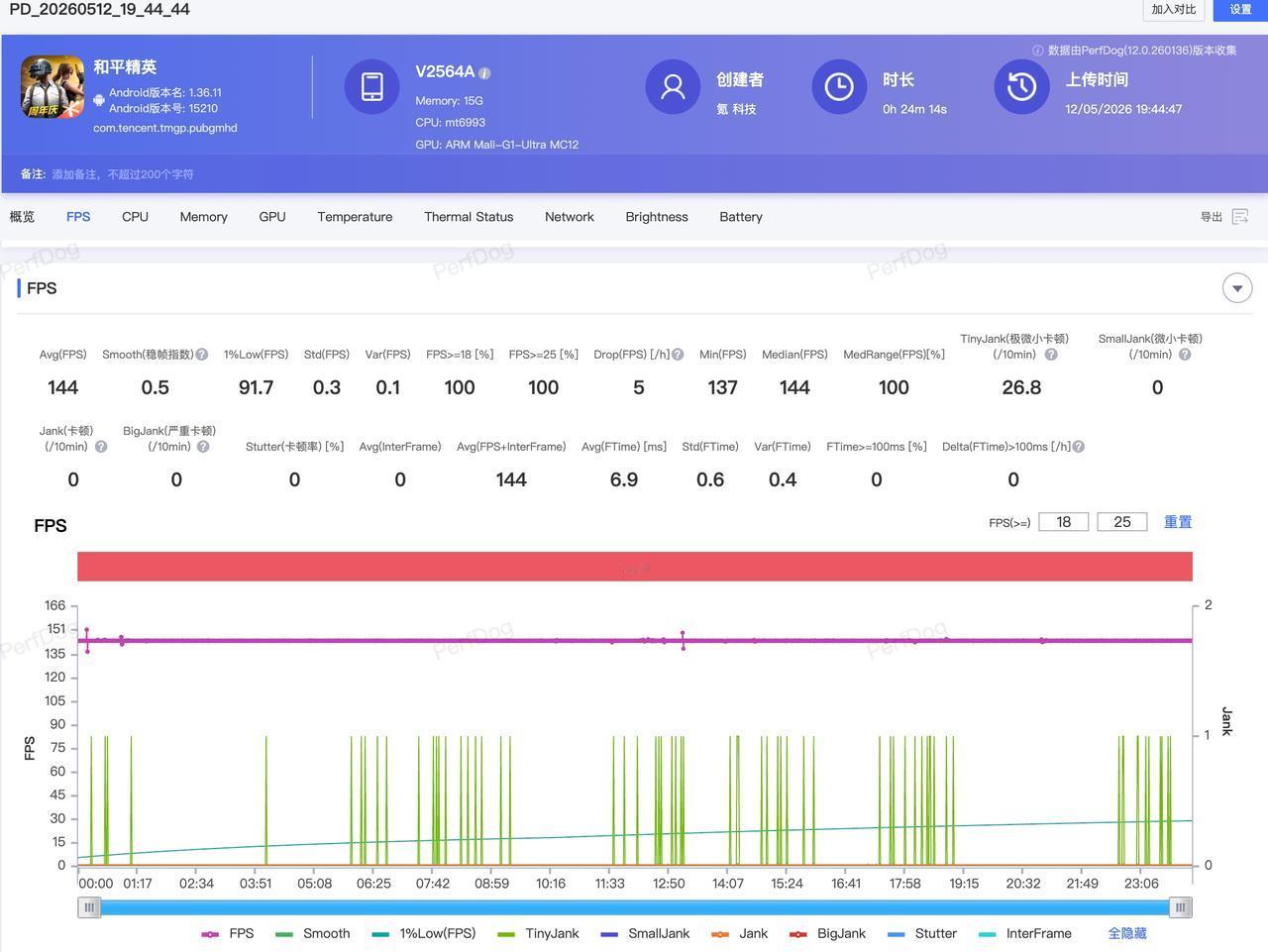1268x952 pixels.
Task: Click the info icon beside V2564A
Action: pos(484,73)
